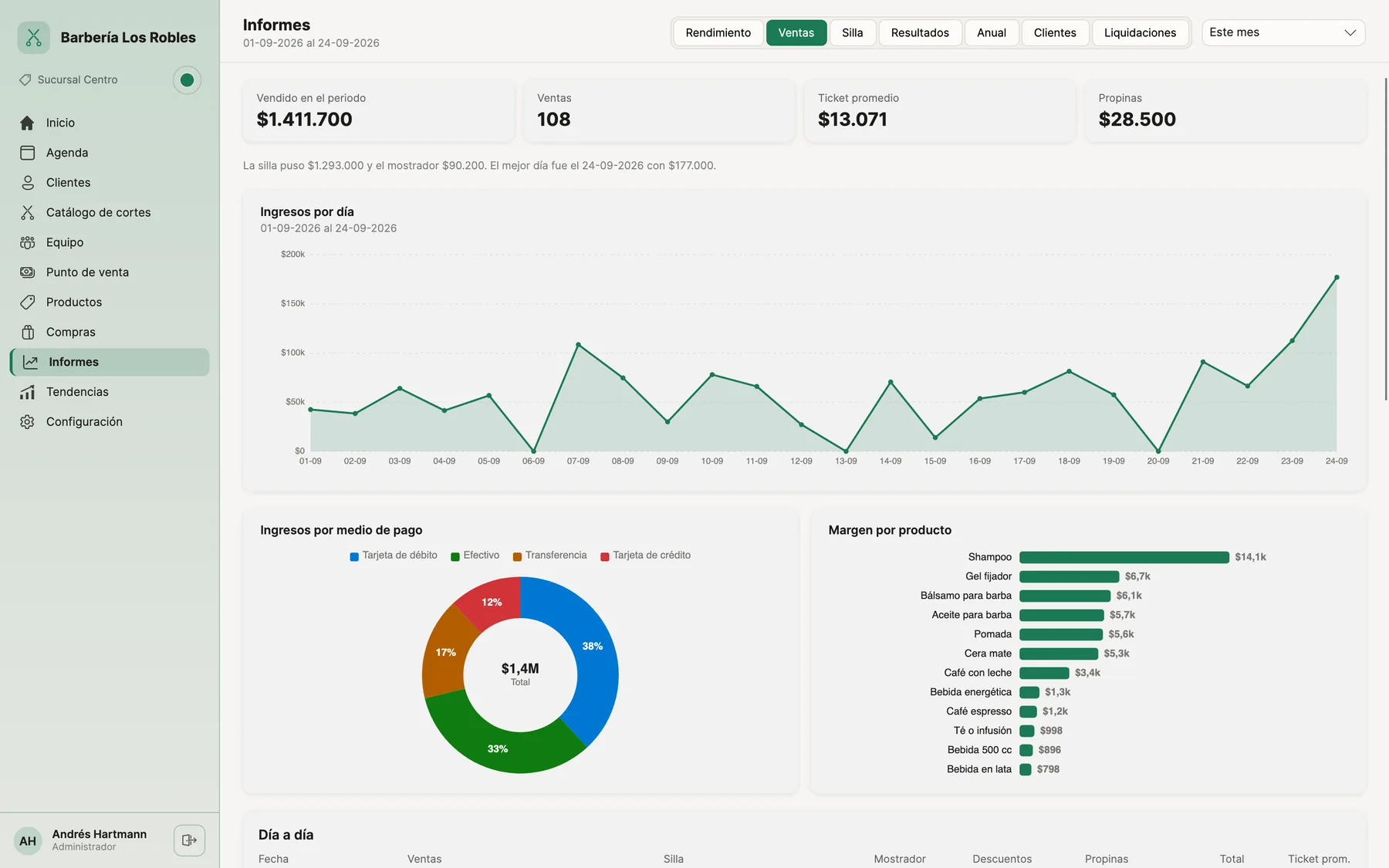Click the Configuración gear icon

click(27, 422)
